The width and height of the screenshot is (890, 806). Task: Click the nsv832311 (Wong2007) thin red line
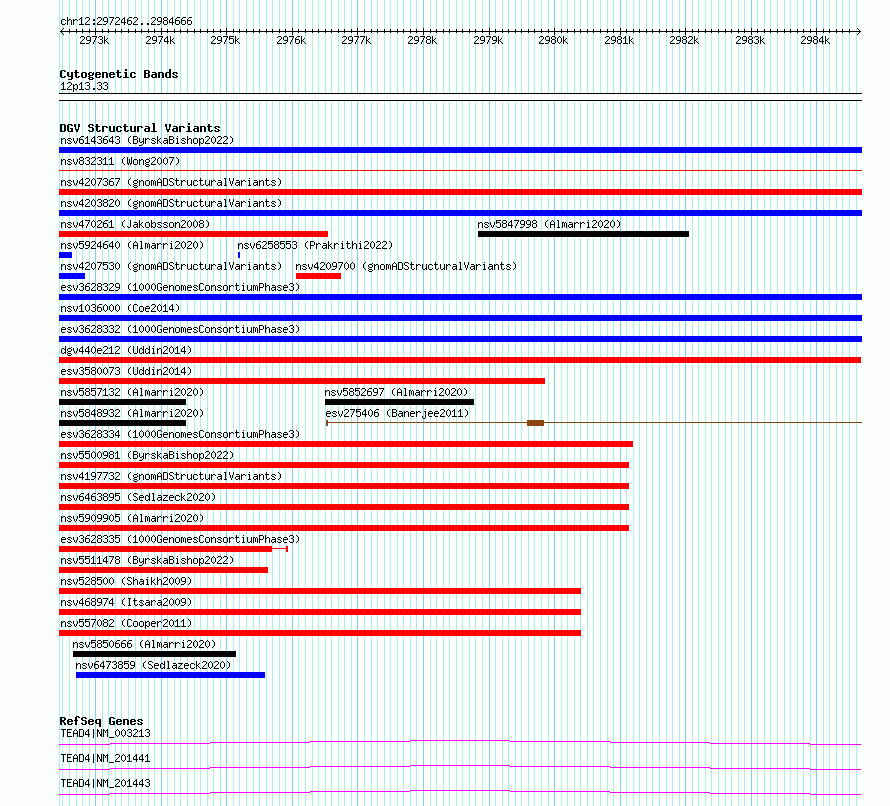[460, 170]
